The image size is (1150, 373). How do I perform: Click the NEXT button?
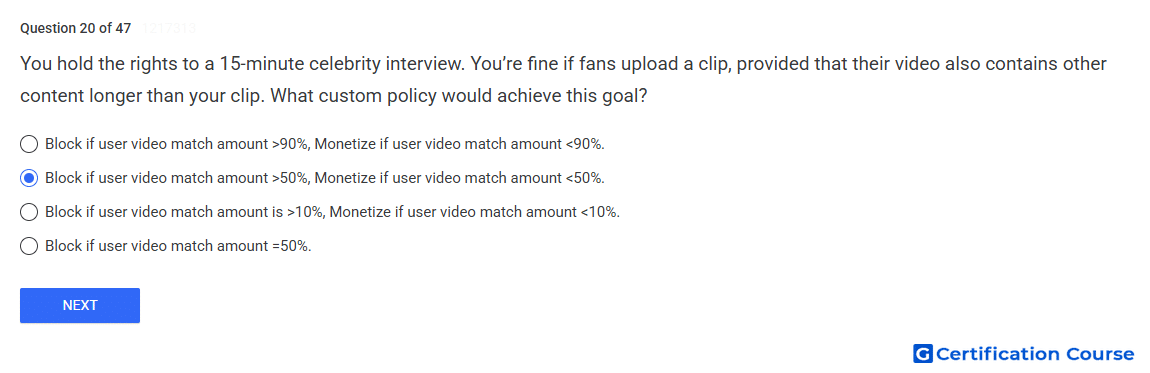80,306
